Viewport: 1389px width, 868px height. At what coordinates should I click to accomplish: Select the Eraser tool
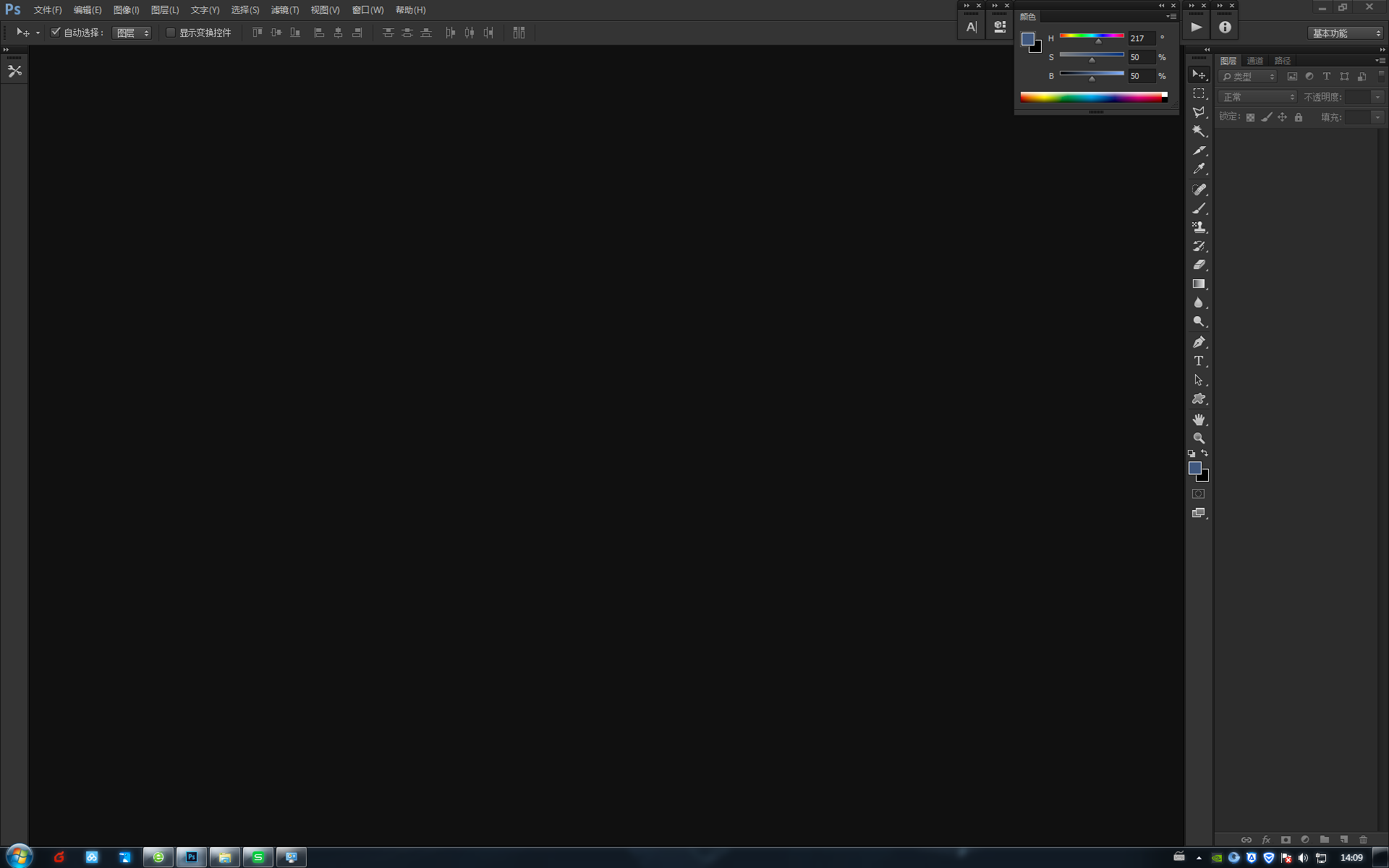click(1199, 265)
